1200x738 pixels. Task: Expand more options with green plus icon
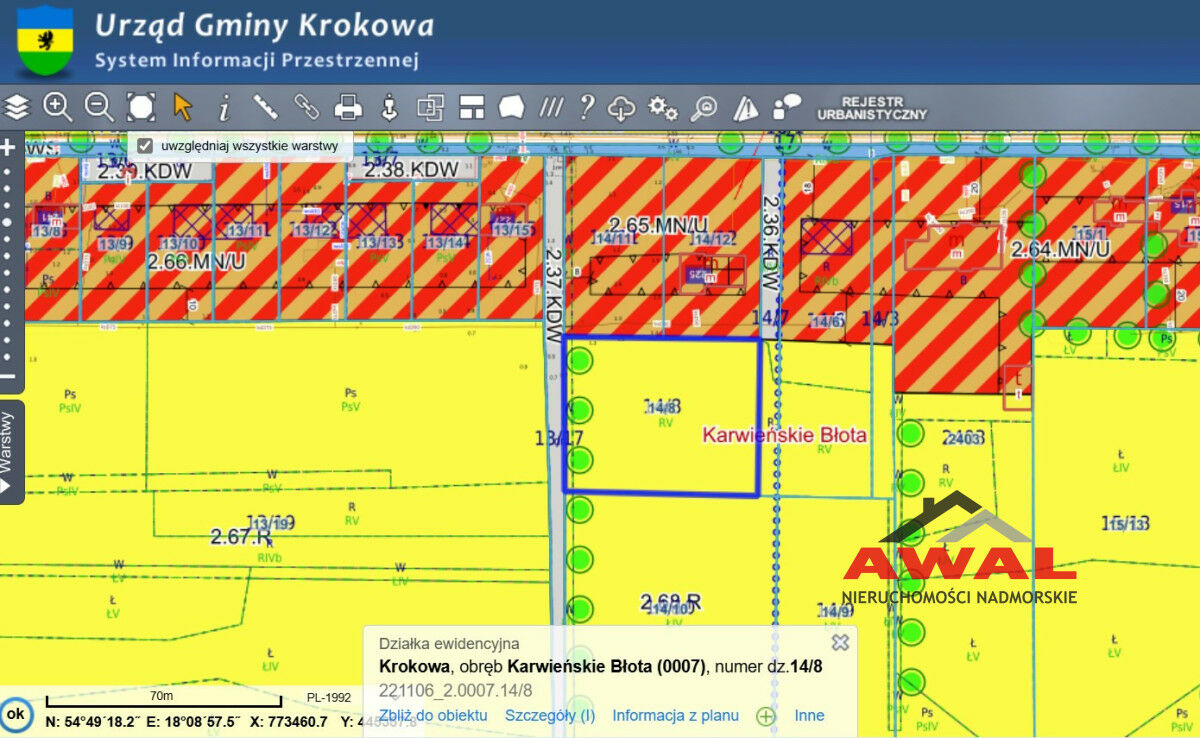766,716
